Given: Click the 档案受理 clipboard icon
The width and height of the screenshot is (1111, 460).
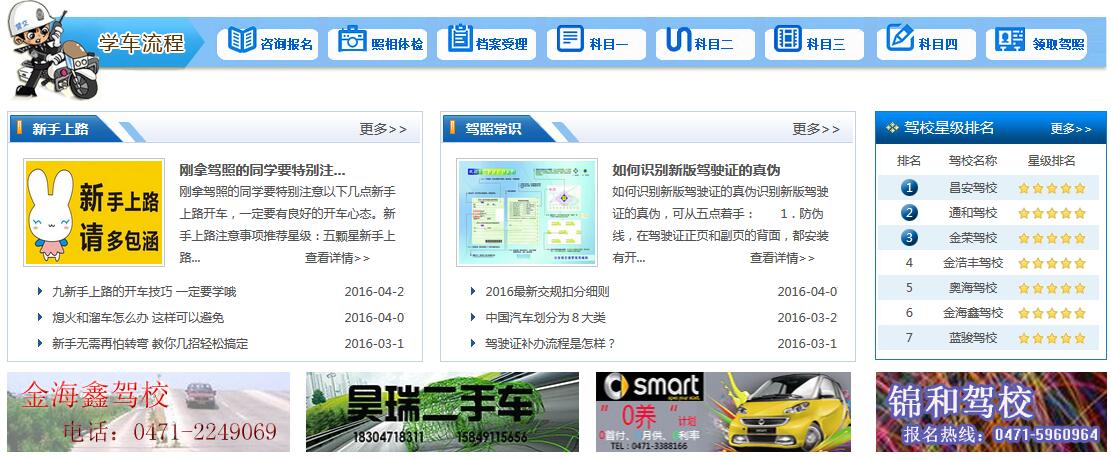Looking at the screenshot, I should [x=460, y=41].
